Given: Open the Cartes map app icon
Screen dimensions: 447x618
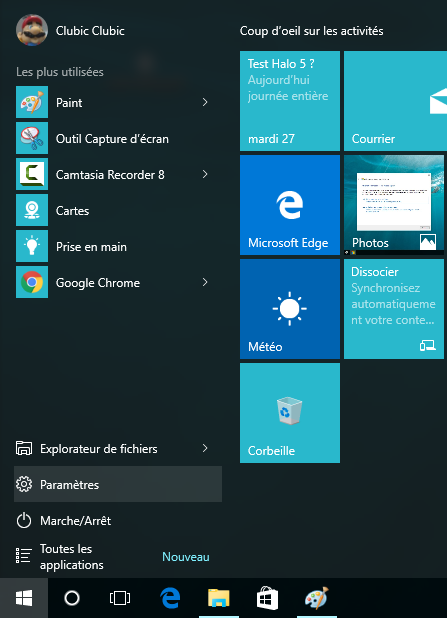Looking at the screenshot, I should pos(32,210).
